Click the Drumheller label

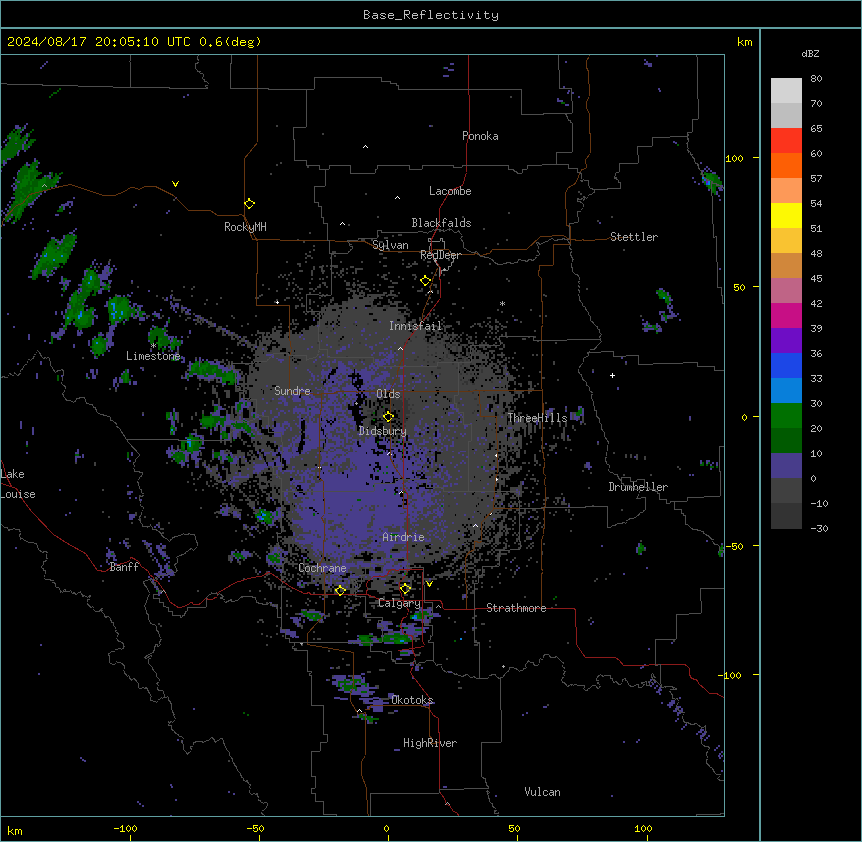tap(638, 487)
